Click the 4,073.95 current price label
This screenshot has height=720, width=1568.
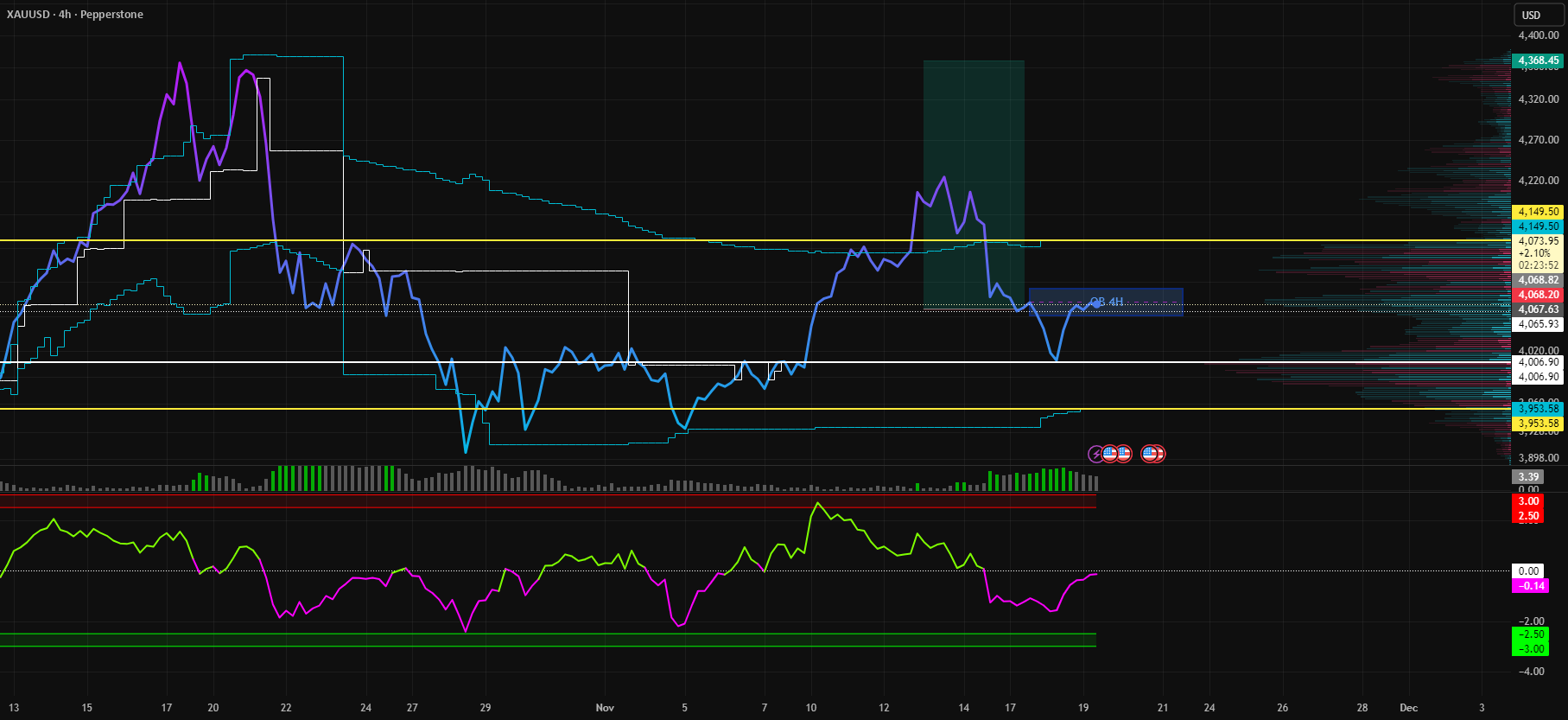tap(1539, 241)
